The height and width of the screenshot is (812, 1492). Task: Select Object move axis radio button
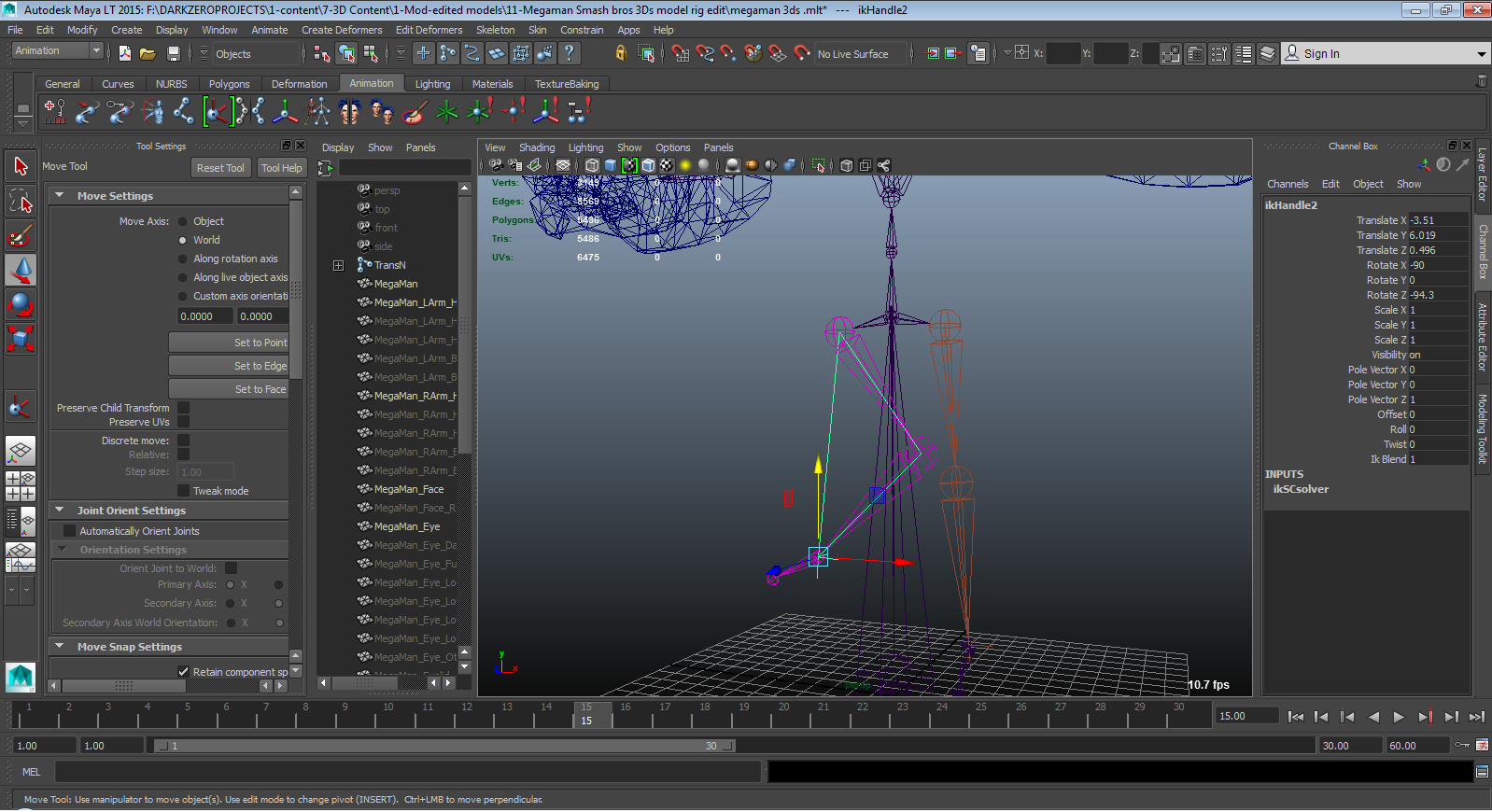point(183,221)
